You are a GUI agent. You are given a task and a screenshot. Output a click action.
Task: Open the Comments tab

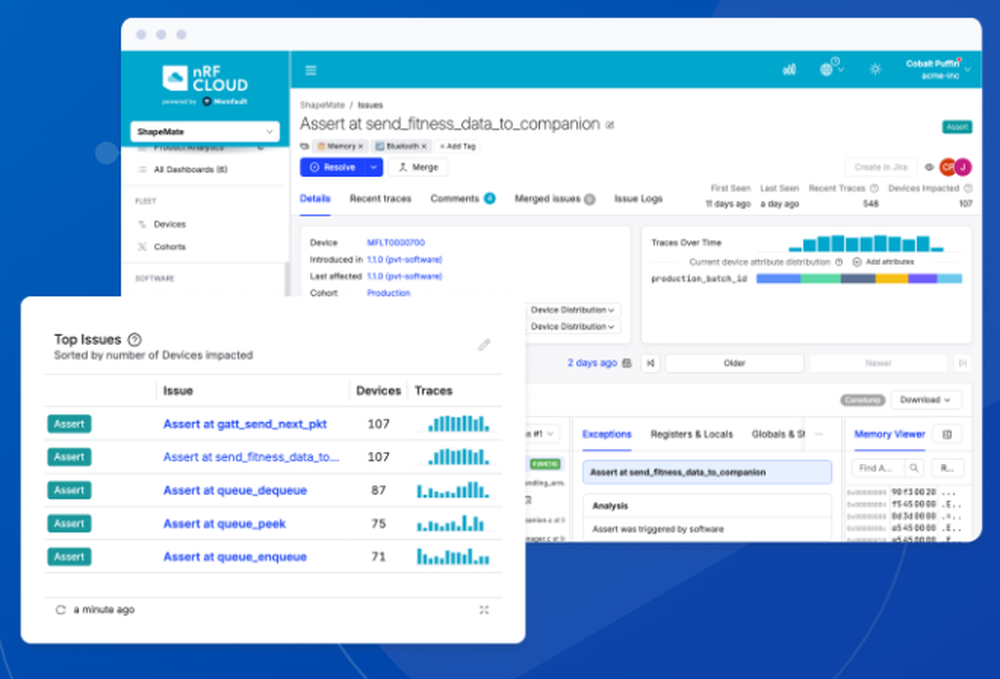point(457,198)
